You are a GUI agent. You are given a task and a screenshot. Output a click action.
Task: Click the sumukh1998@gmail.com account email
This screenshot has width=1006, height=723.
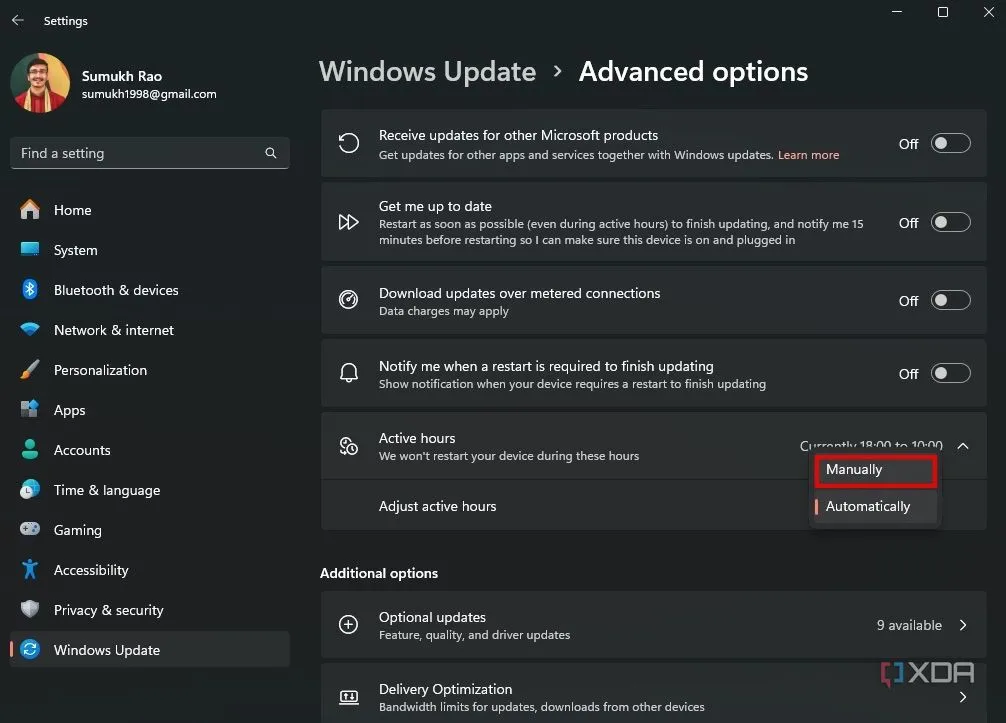coord(149,94)
